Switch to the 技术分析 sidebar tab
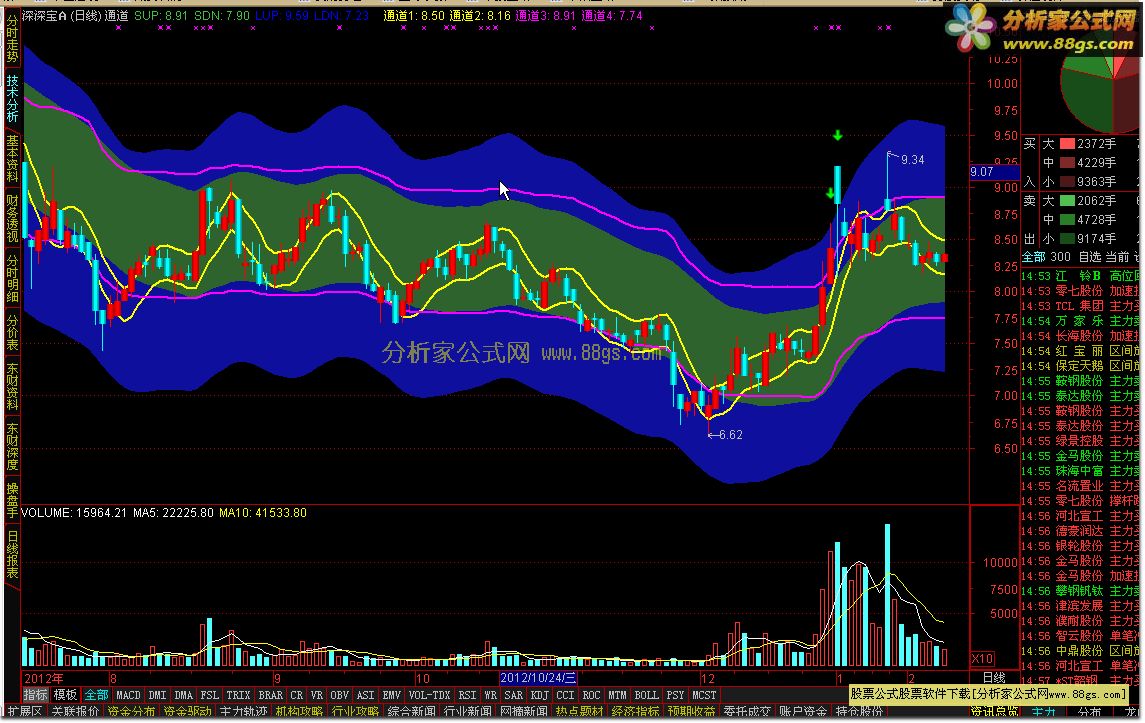This screenshot has height=723, width=1145. click(12, 98)
